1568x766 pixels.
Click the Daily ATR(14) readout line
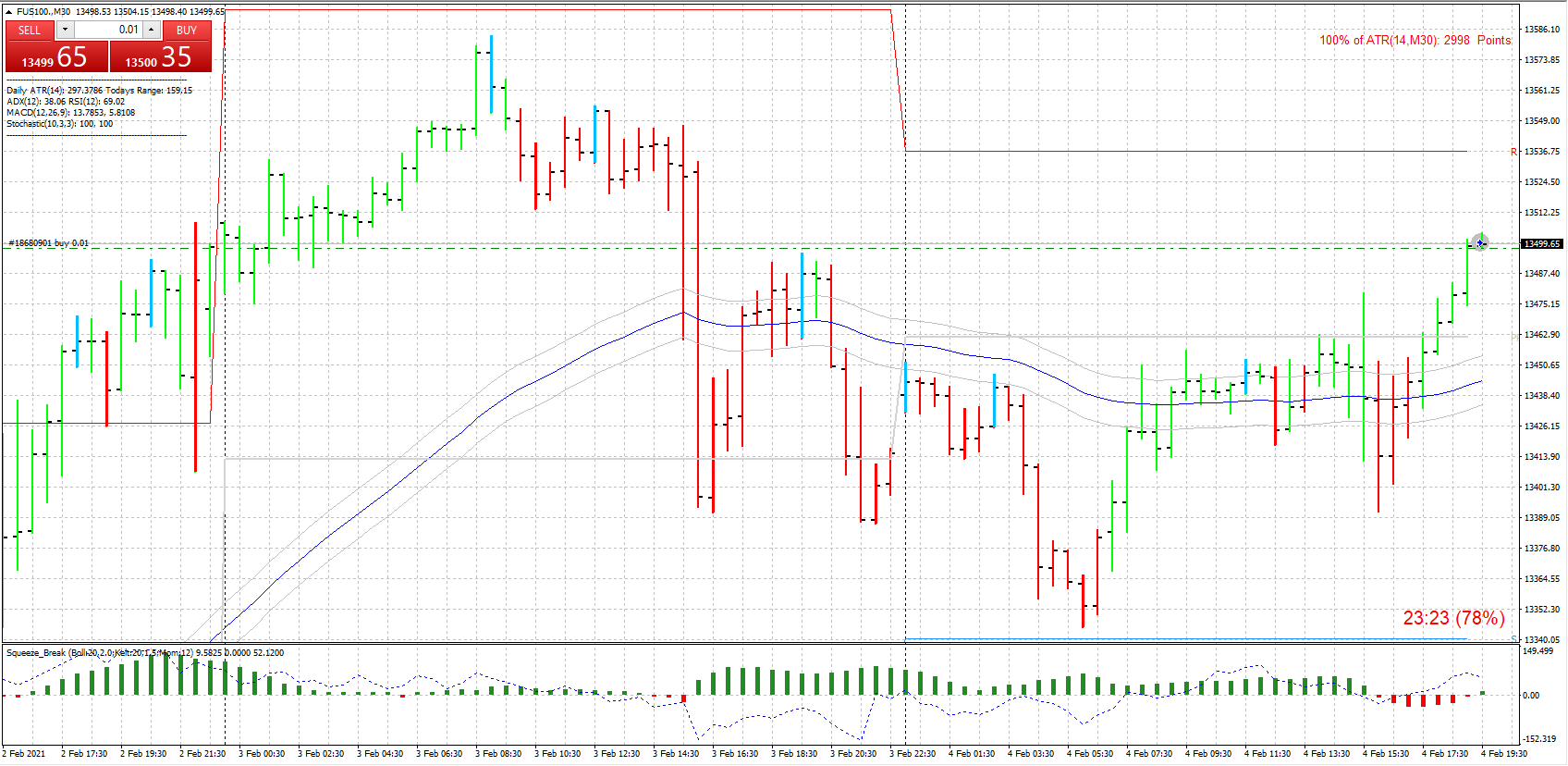point(100,91)
